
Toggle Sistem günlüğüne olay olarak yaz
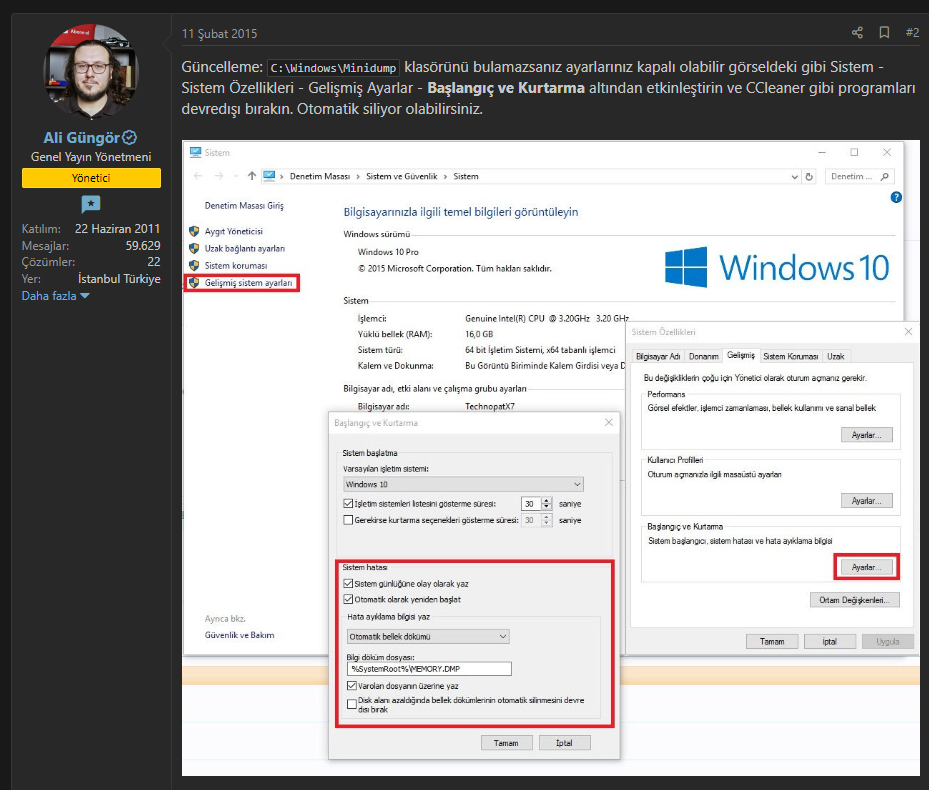[348, 584]
